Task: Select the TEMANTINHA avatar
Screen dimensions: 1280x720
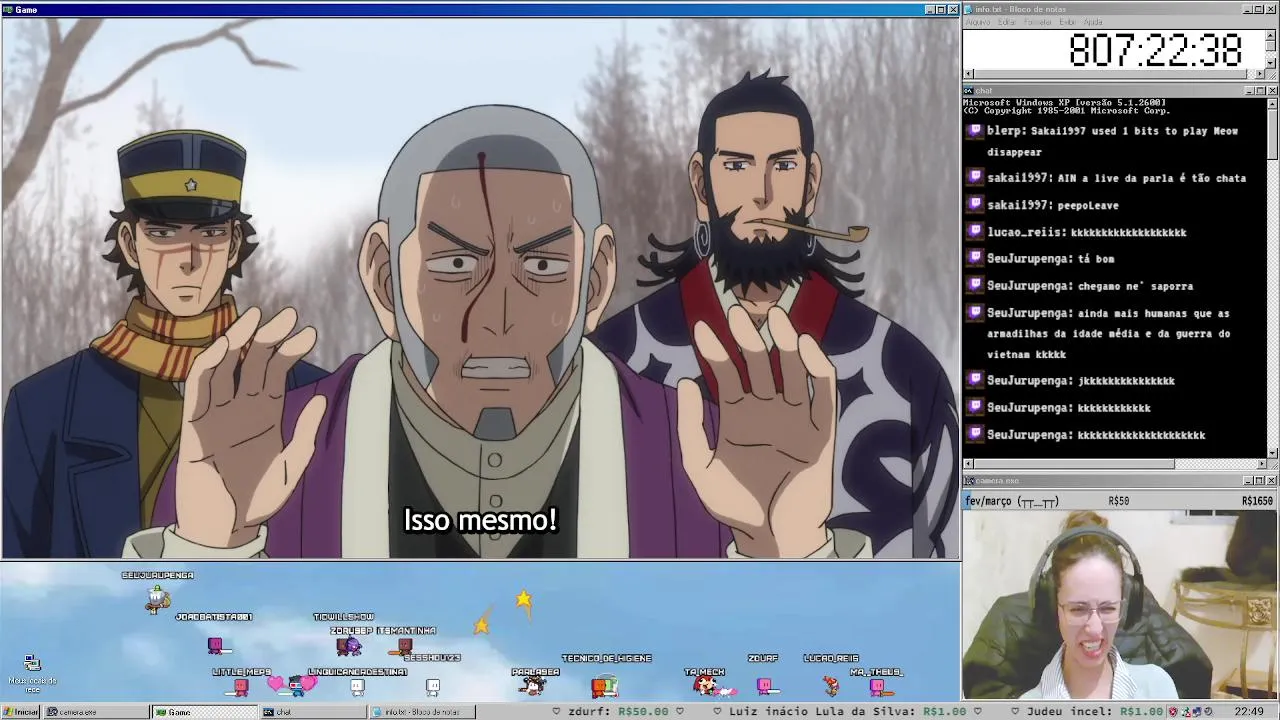Action: [x=404, y=646]
